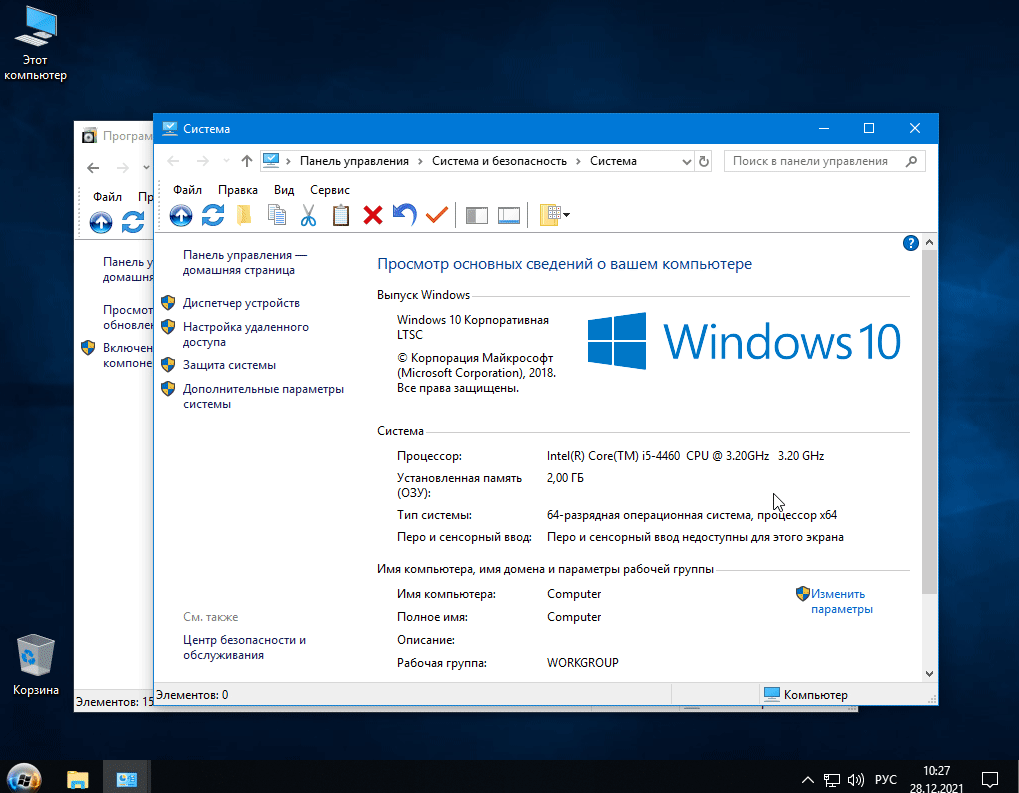Open Панель управления — домашняя страница link
Screen dimensions: 1019x793
click(x=245, y=263)
